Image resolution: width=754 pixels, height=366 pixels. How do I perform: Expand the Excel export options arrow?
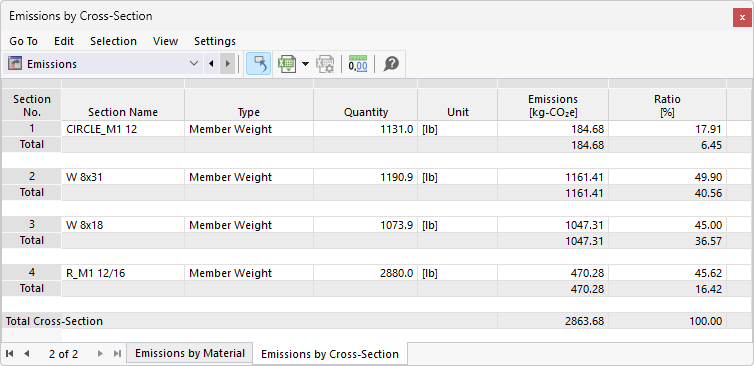coord(305,64)
